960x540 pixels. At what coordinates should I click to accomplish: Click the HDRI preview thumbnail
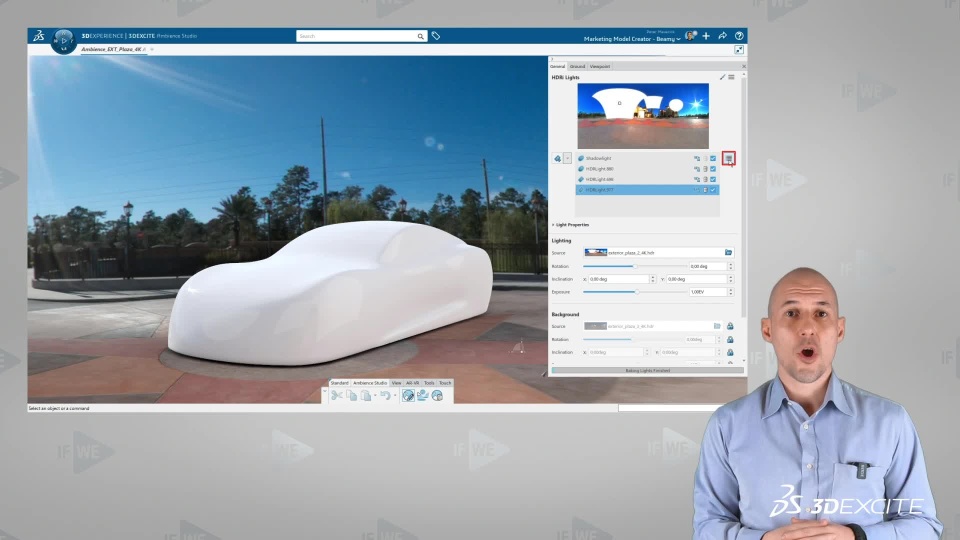[x=643, y=116]
